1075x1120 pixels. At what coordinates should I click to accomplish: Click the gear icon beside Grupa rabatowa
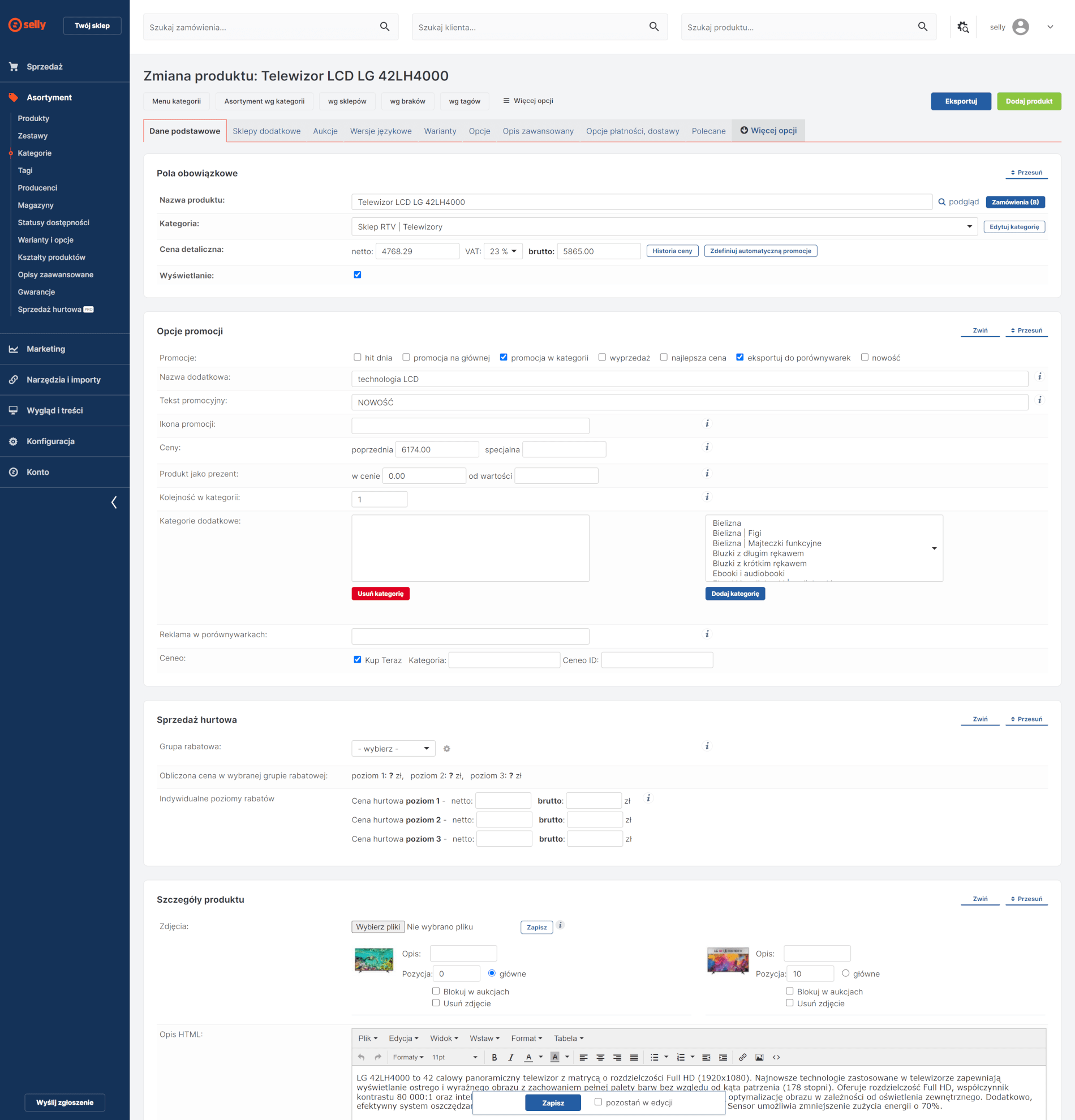(446, 749)
